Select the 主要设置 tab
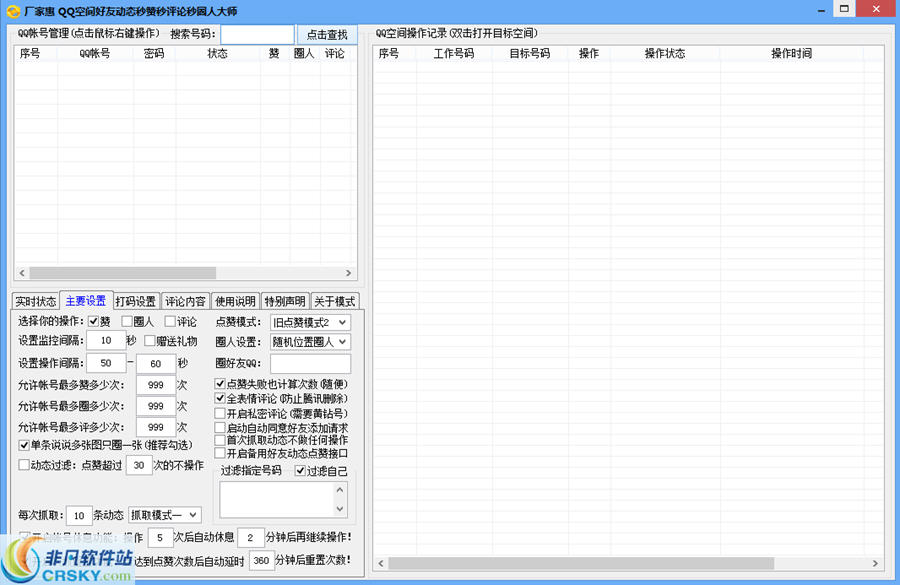Screen dimensions: 900x585 click(86, 300)
